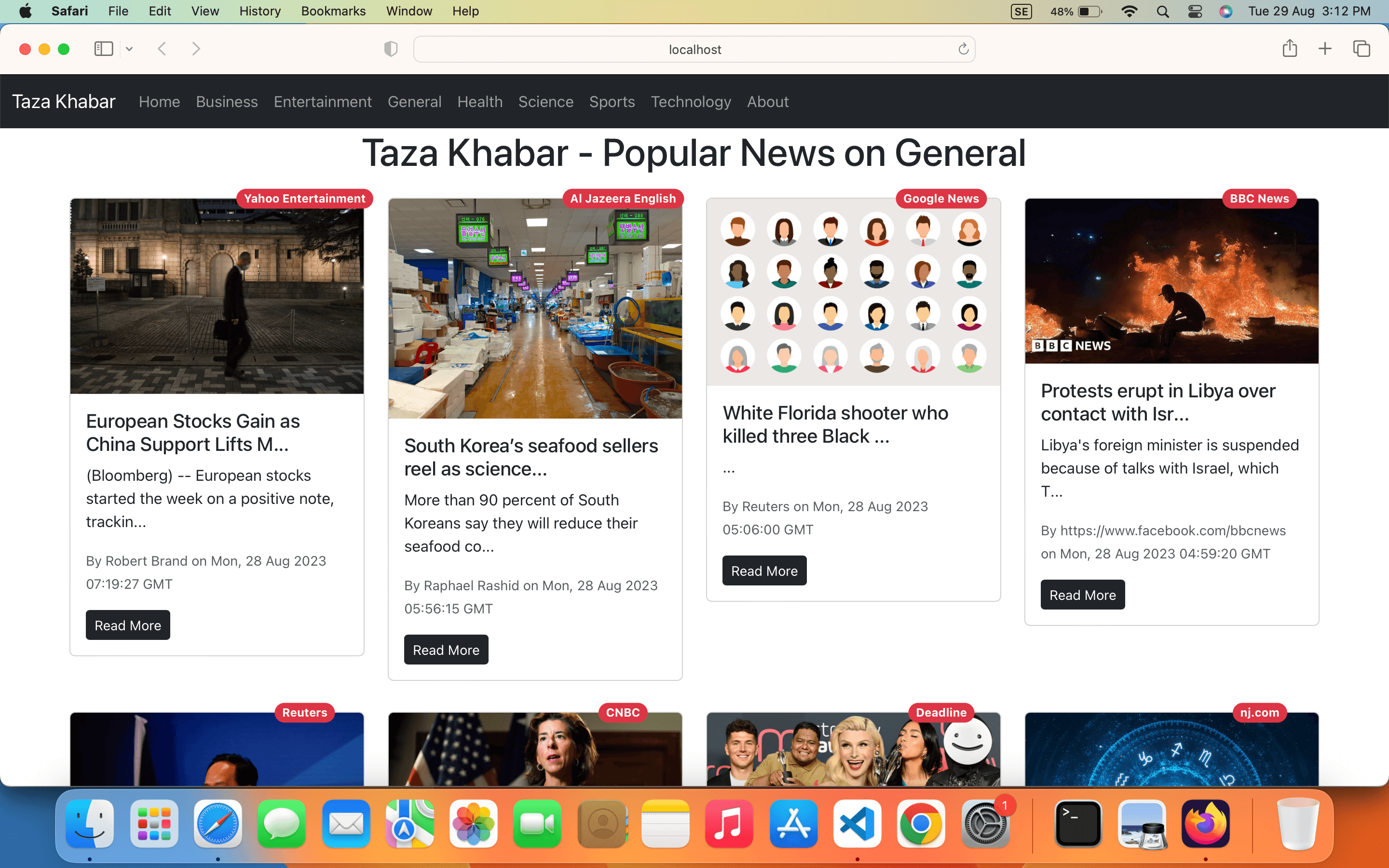This screenshot has width=1389, height=868.
Task: Open the Control Center toggle icon
Action: point(1195,12)
